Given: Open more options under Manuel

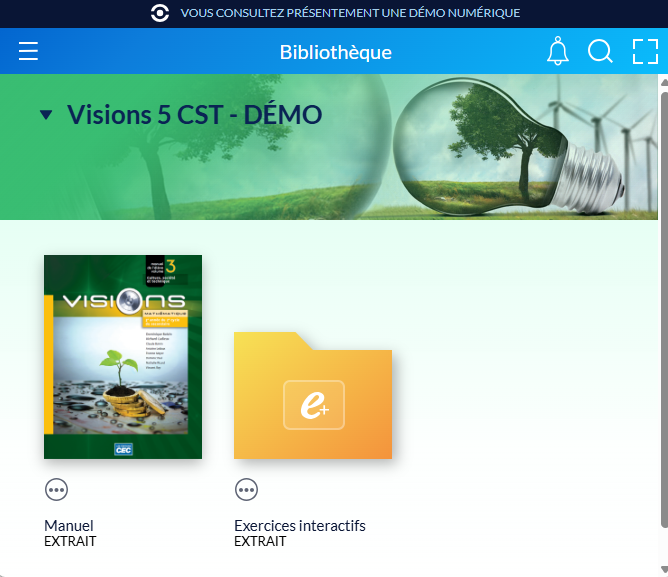Looking at the screenshot, I should click(x=57, y=489).
